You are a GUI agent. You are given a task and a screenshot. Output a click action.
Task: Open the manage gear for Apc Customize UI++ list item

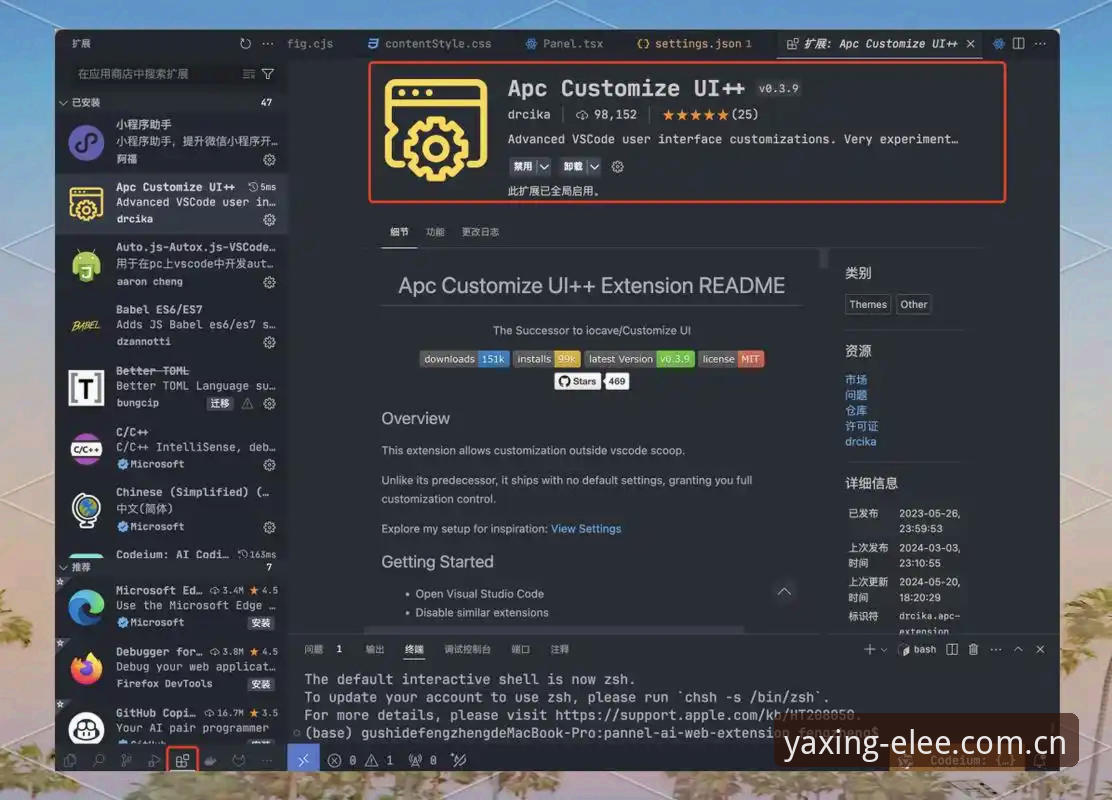pos(269,220)
